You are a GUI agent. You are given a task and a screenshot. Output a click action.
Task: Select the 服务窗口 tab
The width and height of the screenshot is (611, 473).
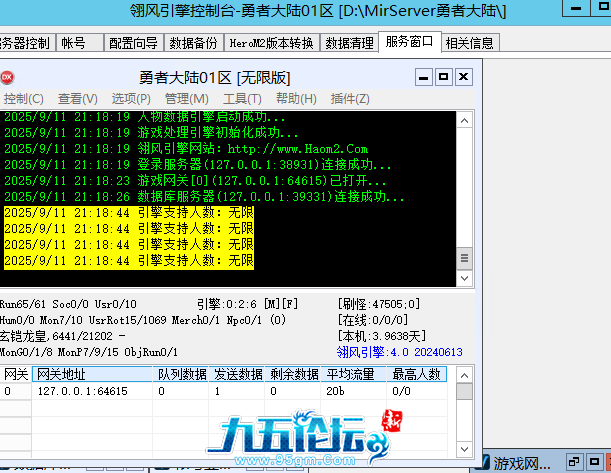[409, 41]
